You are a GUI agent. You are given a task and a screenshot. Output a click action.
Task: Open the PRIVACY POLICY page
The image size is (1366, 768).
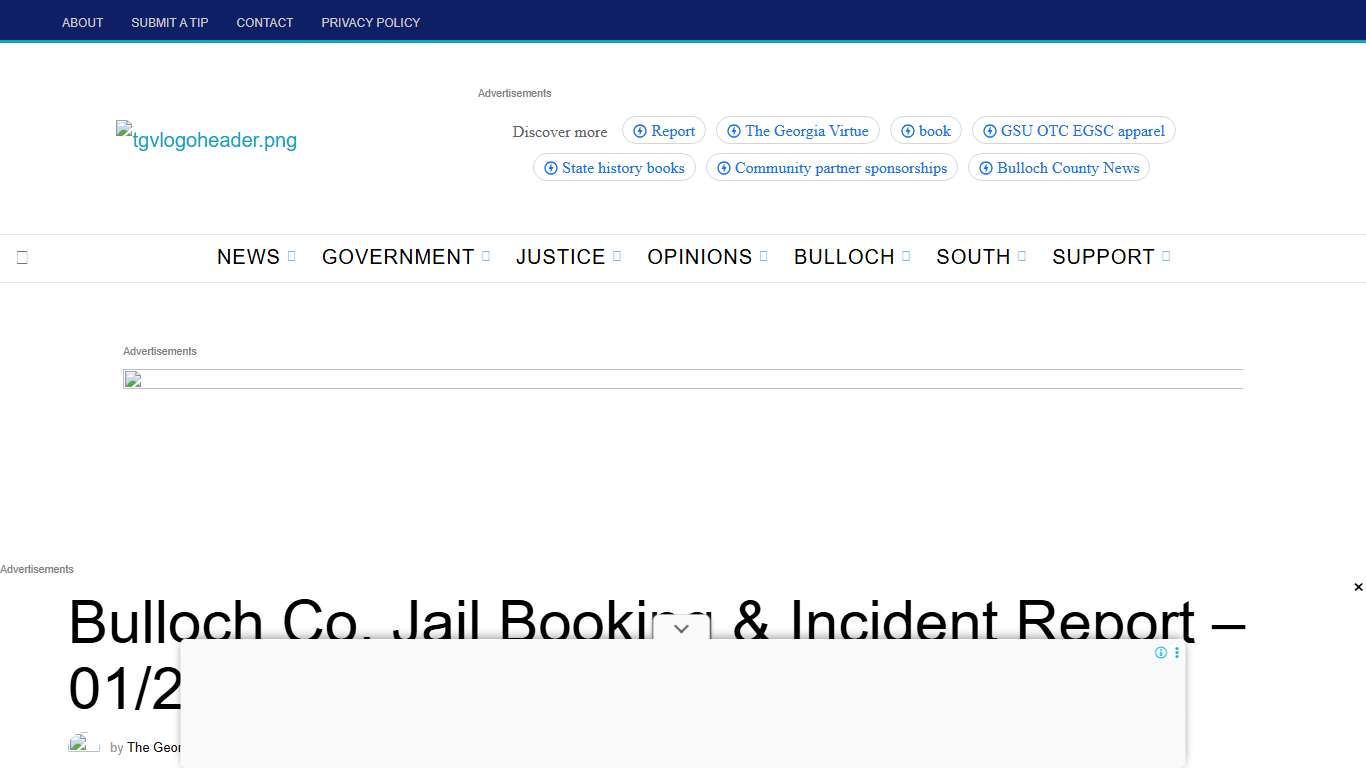tap(370, 22)
